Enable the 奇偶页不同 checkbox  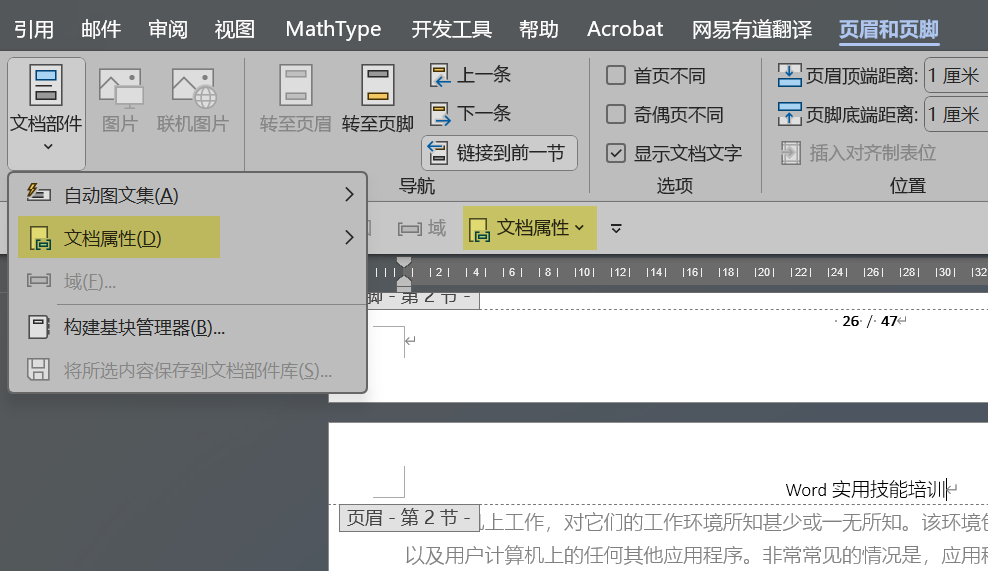[x=616, y=115]
